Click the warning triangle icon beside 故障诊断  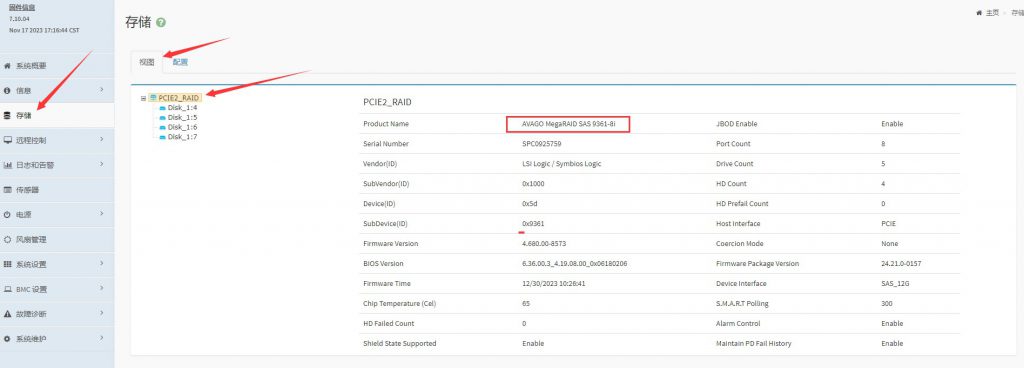pos(7,314)
